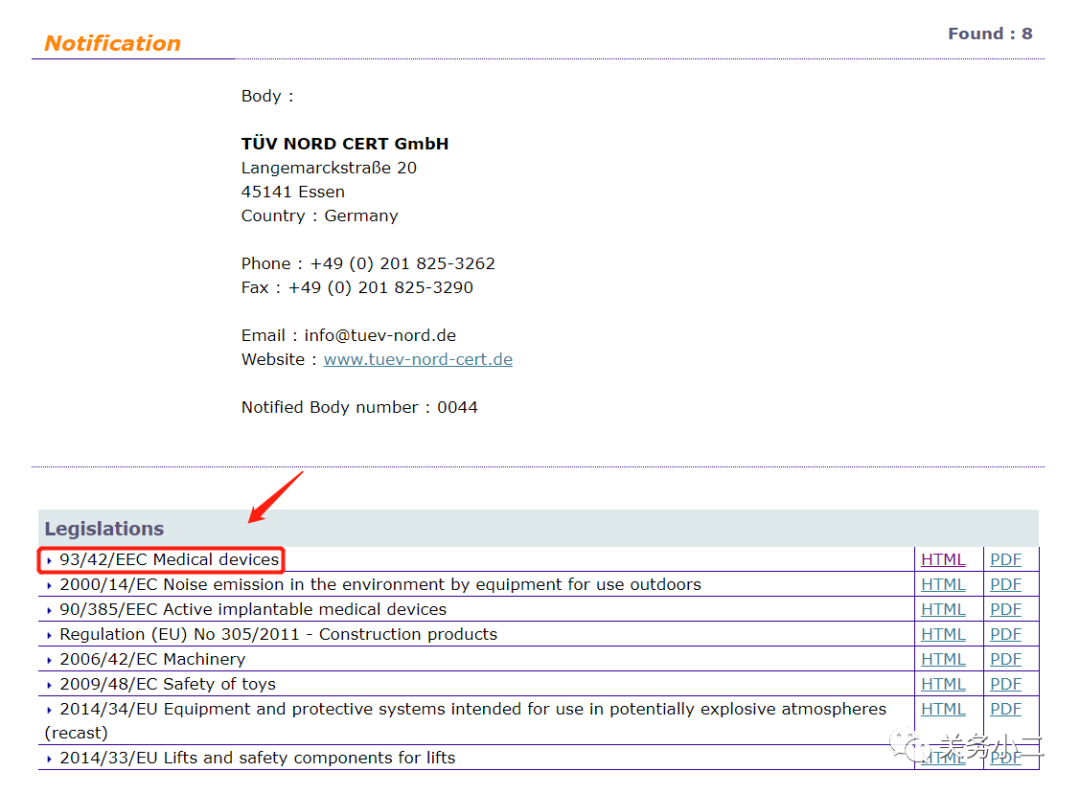Select the 93/42/EEC Medical devices row text

point(169,559)
